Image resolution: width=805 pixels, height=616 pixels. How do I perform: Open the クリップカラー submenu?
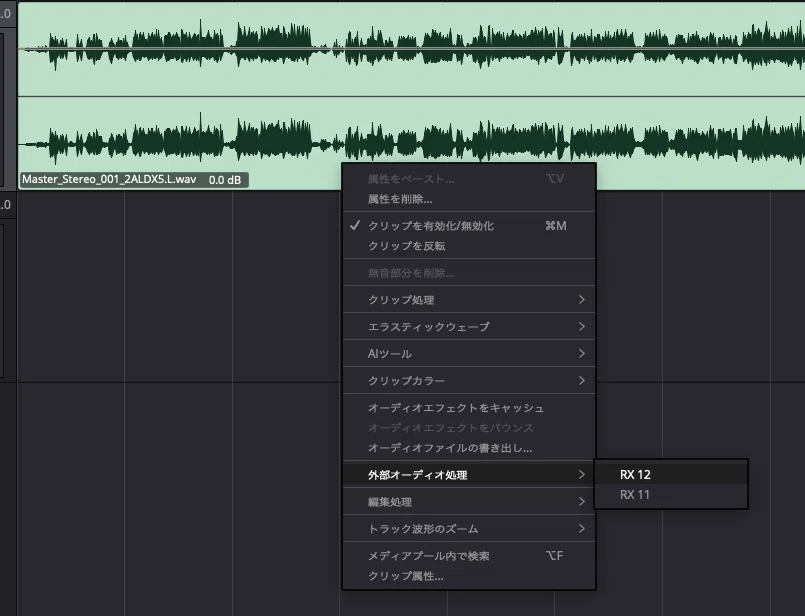[x=469, y=380]
